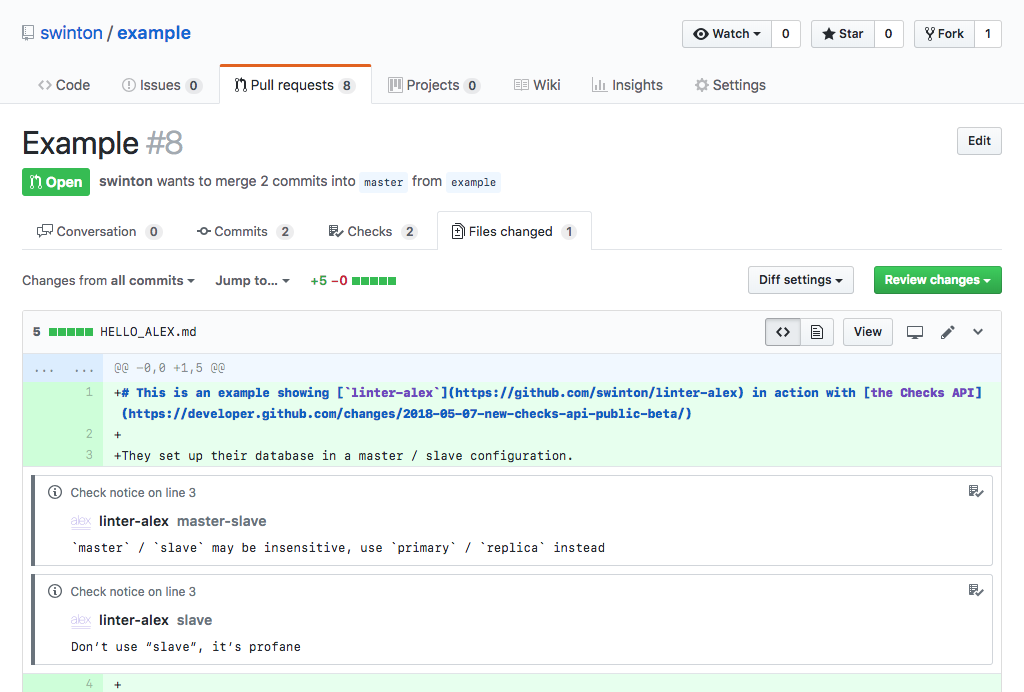The width and height of the screenshot is (1024, 692).
Task: Click diff line number 1
Action: 89,392
